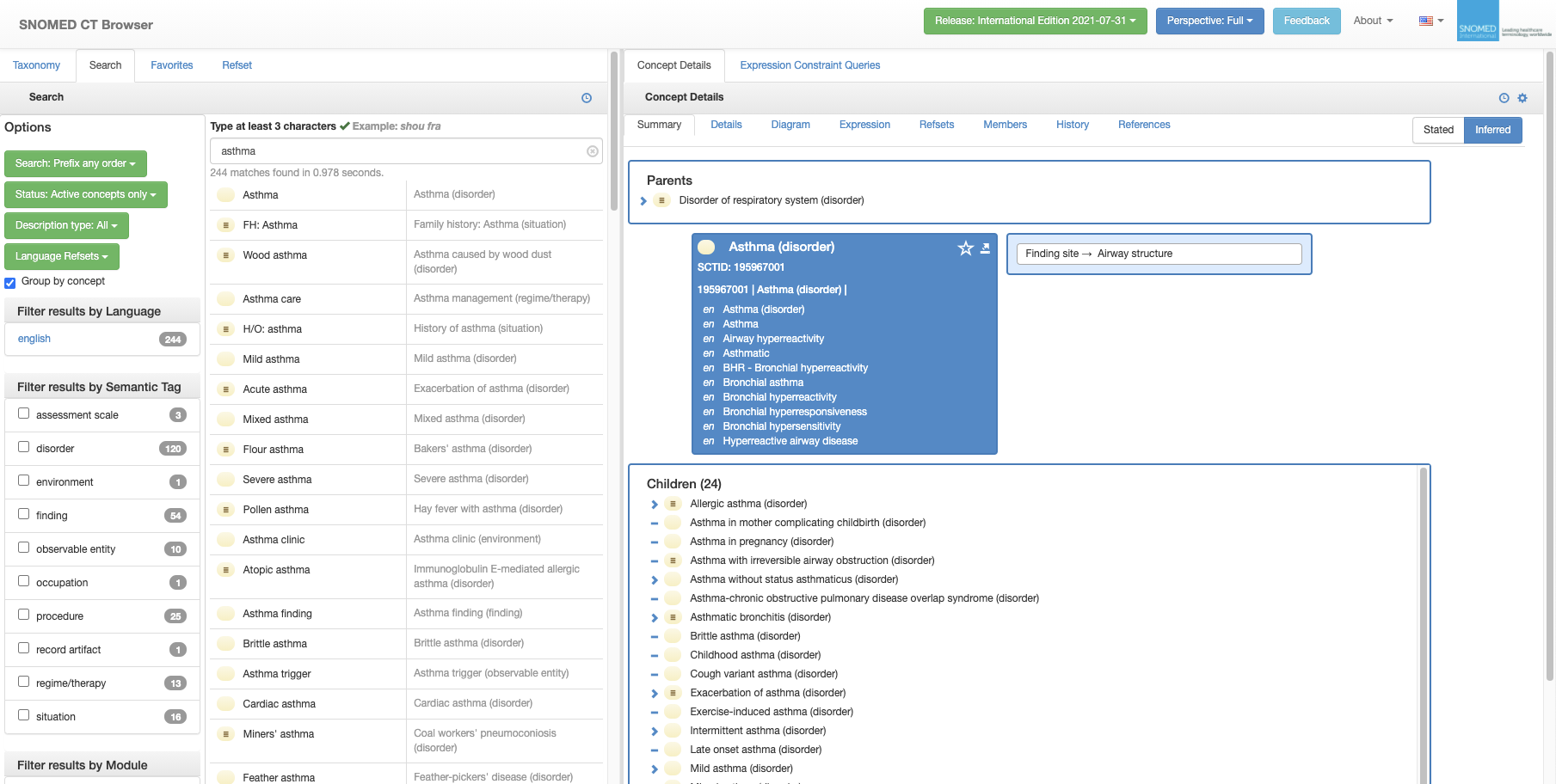Click the icon beside the favorite star
The height and width of the screenshot is (784, 1556).
(986, 248)
